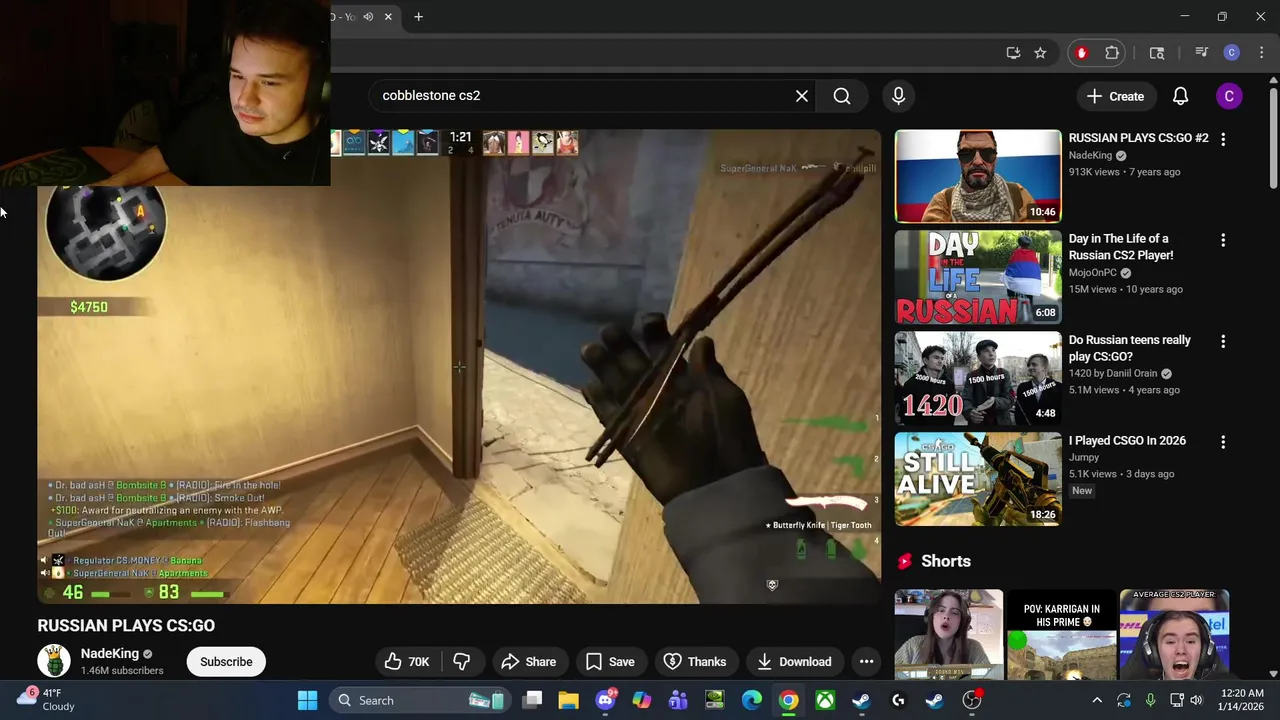Screen dimensions: 1280x720
Task: Open Copilot from the taskbar
Action: (641, 700)
